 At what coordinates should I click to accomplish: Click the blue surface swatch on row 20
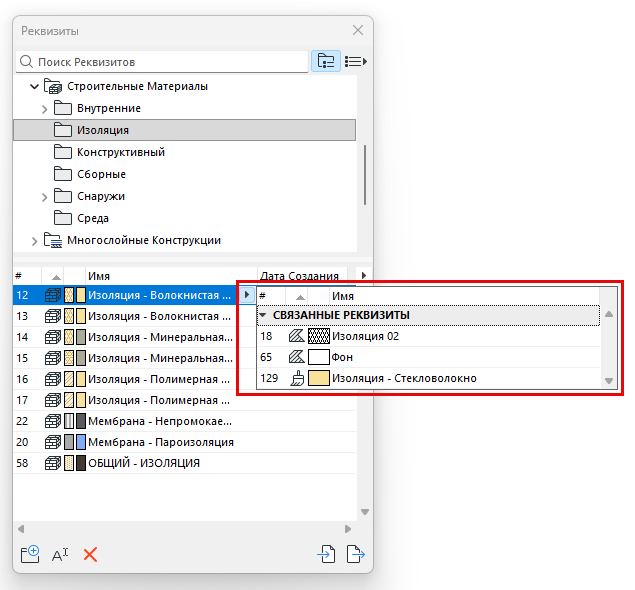81,442
